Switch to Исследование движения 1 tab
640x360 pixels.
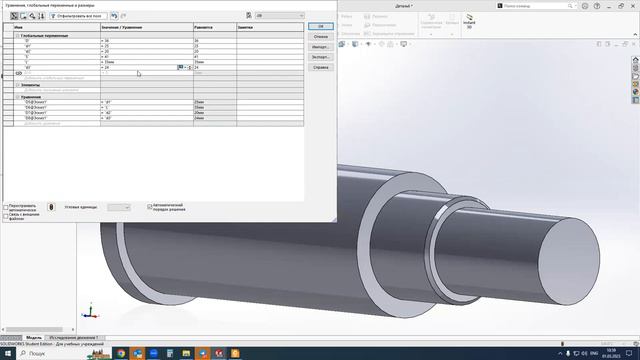[x=73, y=338]
